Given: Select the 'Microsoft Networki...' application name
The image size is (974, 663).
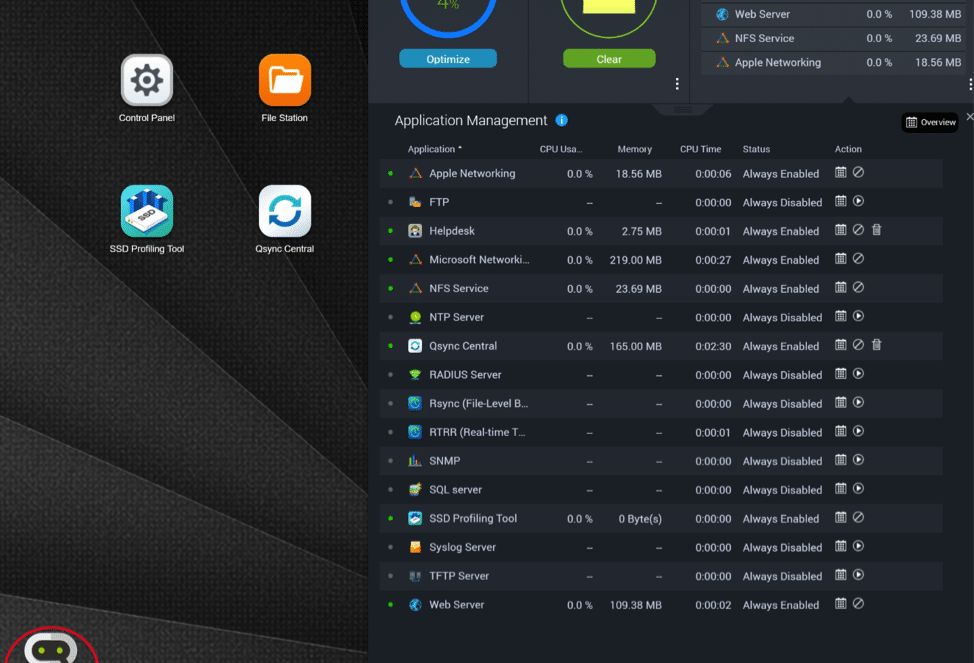Looking at the screenshot, I should (x=479, y=260).
